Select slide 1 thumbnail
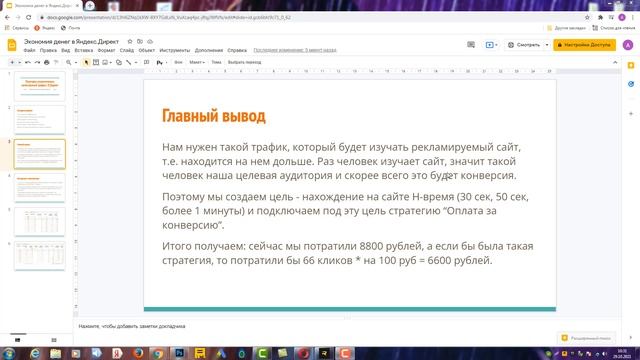The width and height of the screenshot is (640, 360). click(x=40, y=86)
